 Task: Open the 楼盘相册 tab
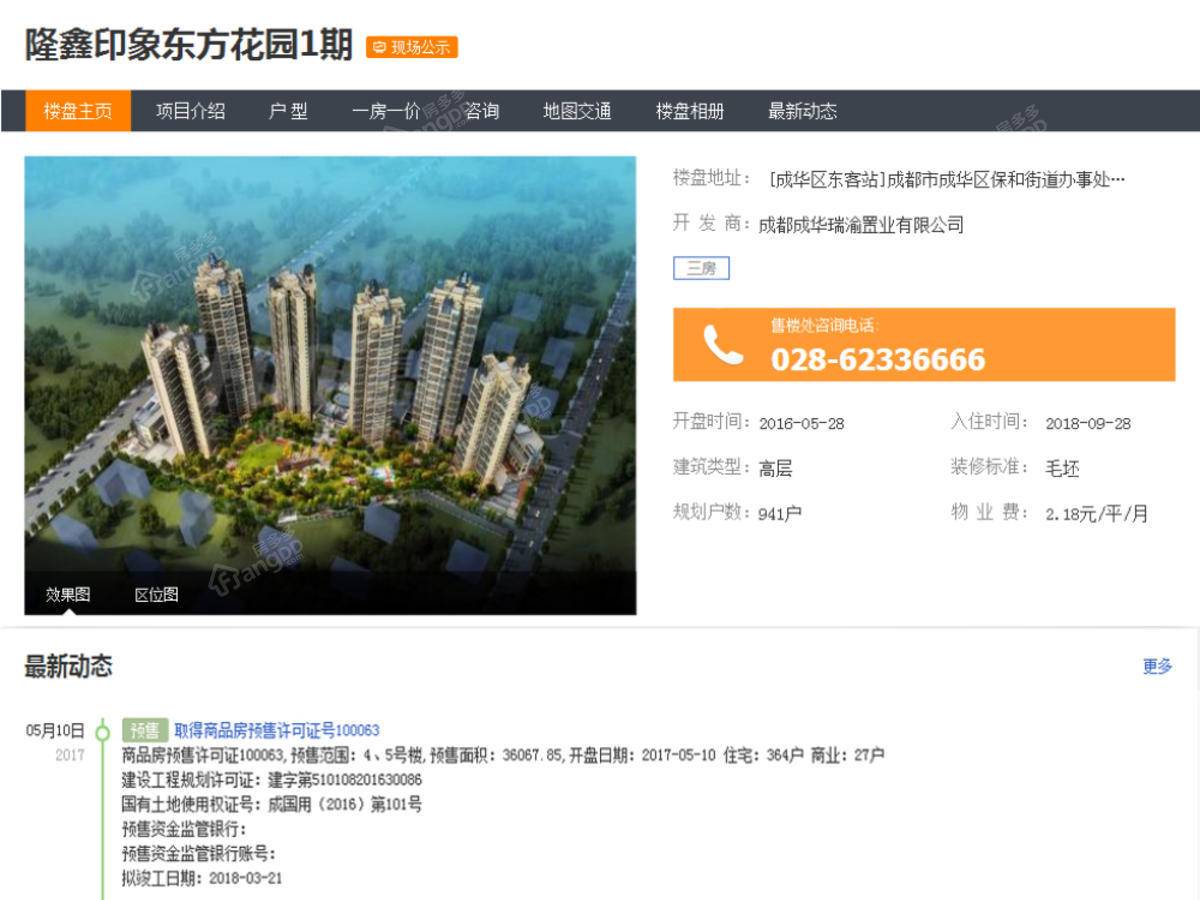tap(690, 111)
